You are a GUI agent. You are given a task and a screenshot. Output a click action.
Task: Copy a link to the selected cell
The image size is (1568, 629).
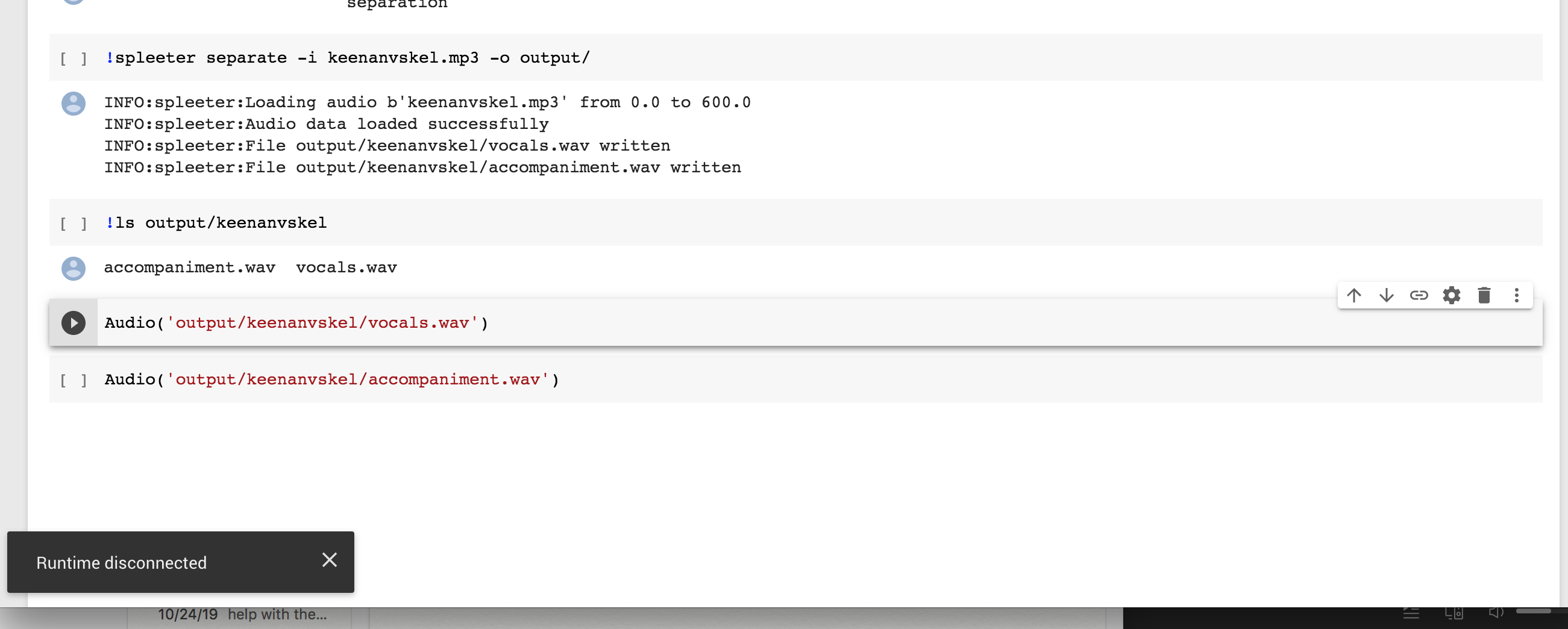click(1420, 296)
